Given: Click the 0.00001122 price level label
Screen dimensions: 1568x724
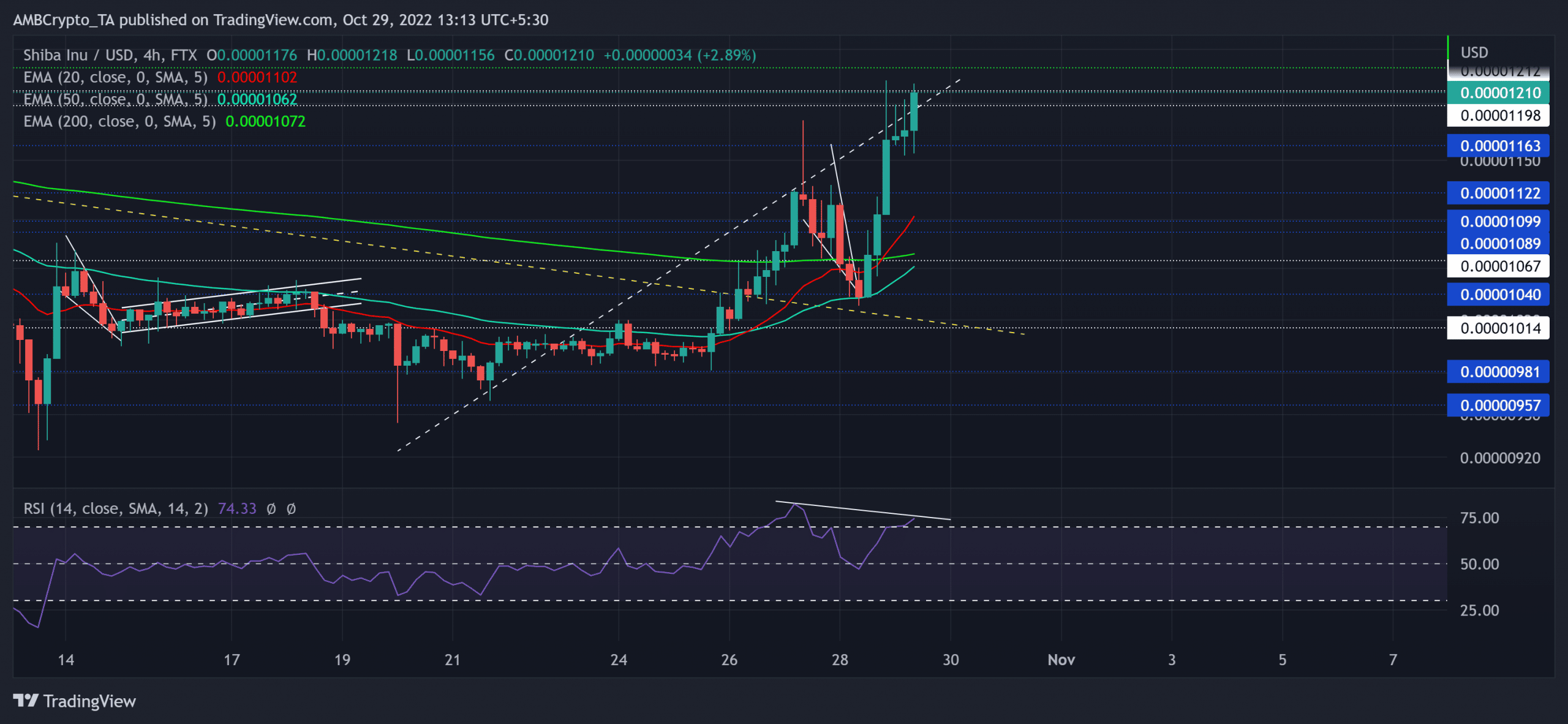Looking at the screenshot, I should 1498,193.
